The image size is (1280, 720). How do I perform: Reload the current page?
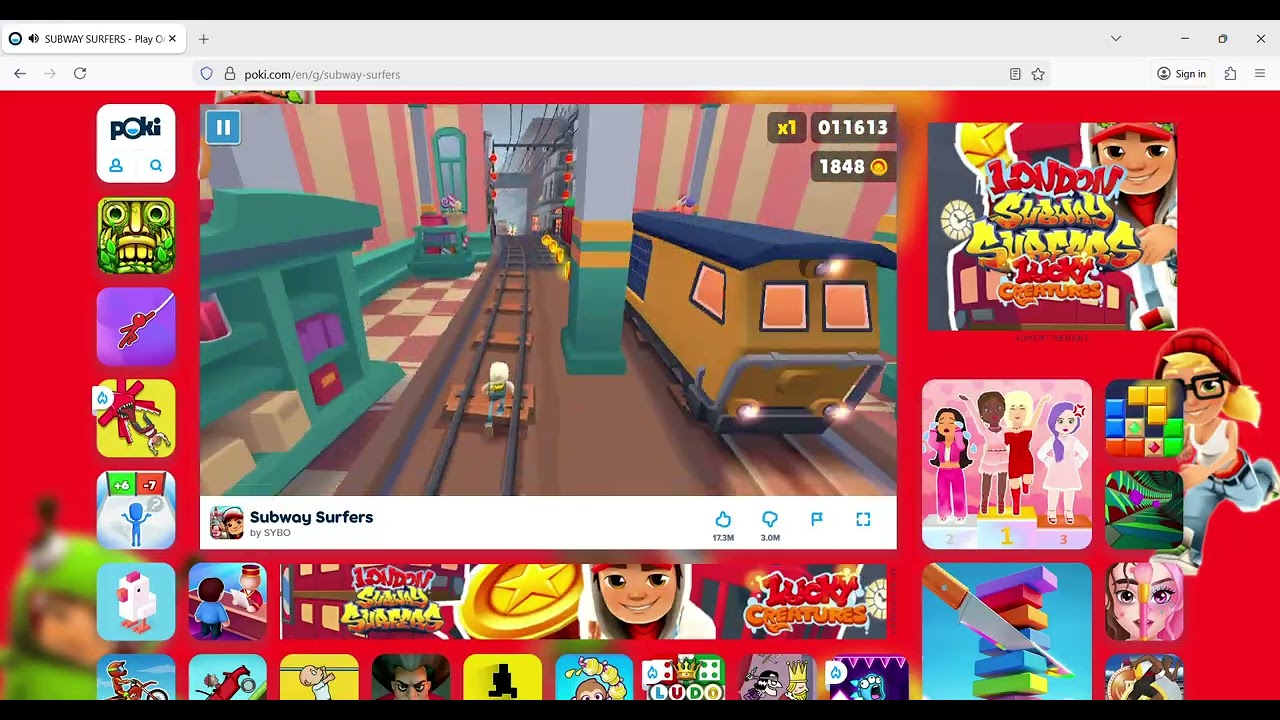(x=80, y=74)
